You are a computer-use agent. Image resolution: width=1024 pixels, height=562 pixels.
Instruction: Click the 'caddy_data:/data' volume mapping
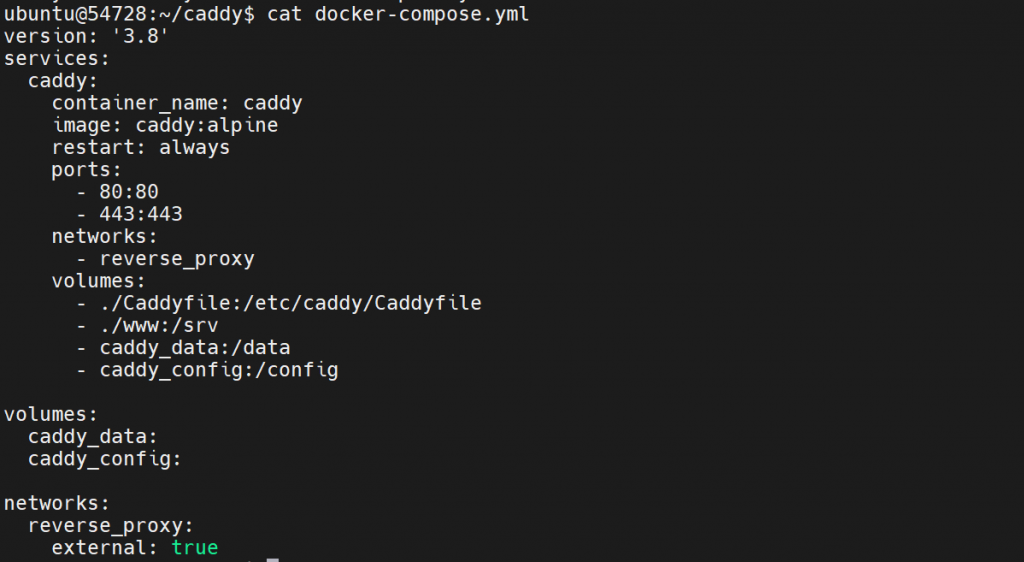195,348
